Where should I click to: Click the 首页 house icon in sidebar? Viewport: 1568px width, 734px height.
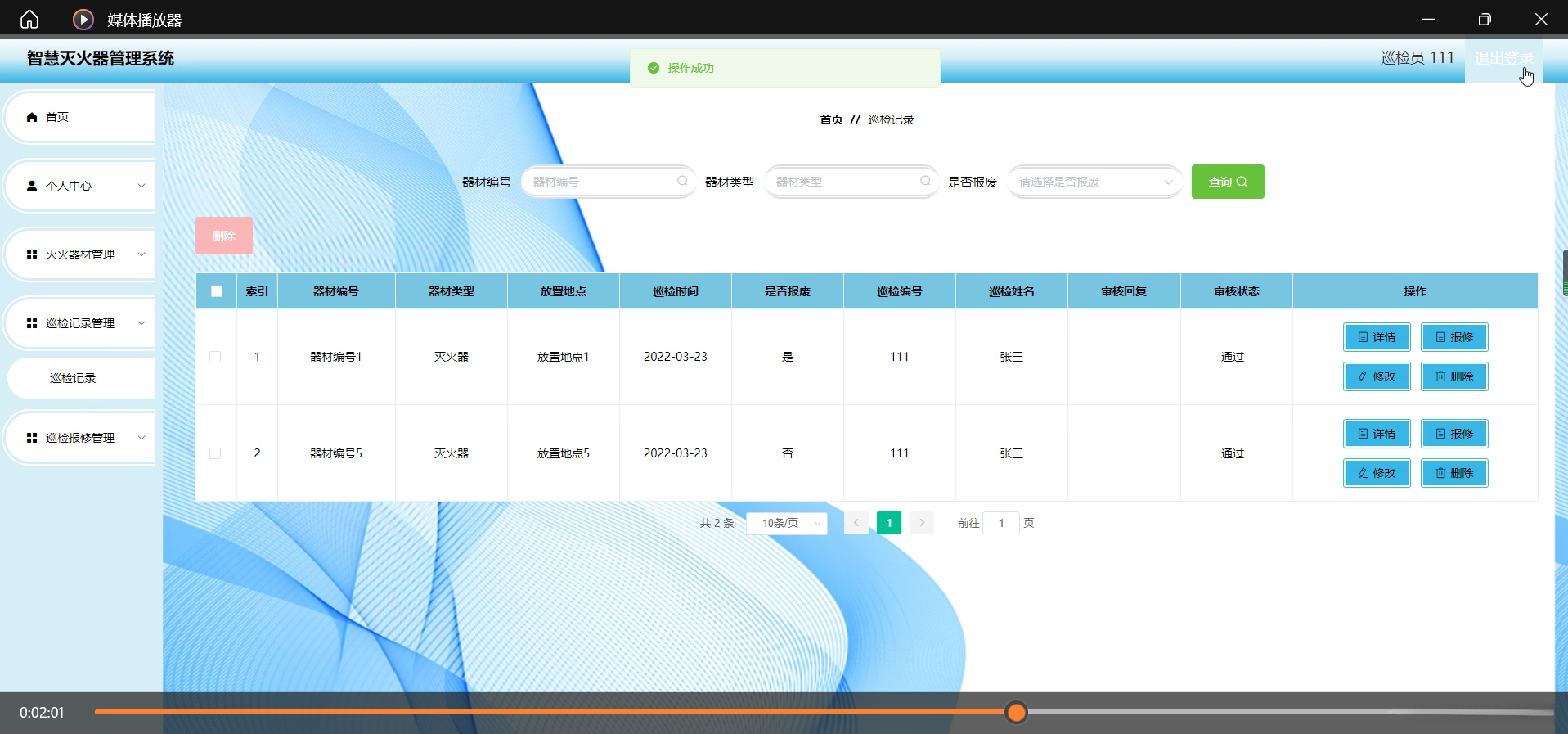[32, 117]
